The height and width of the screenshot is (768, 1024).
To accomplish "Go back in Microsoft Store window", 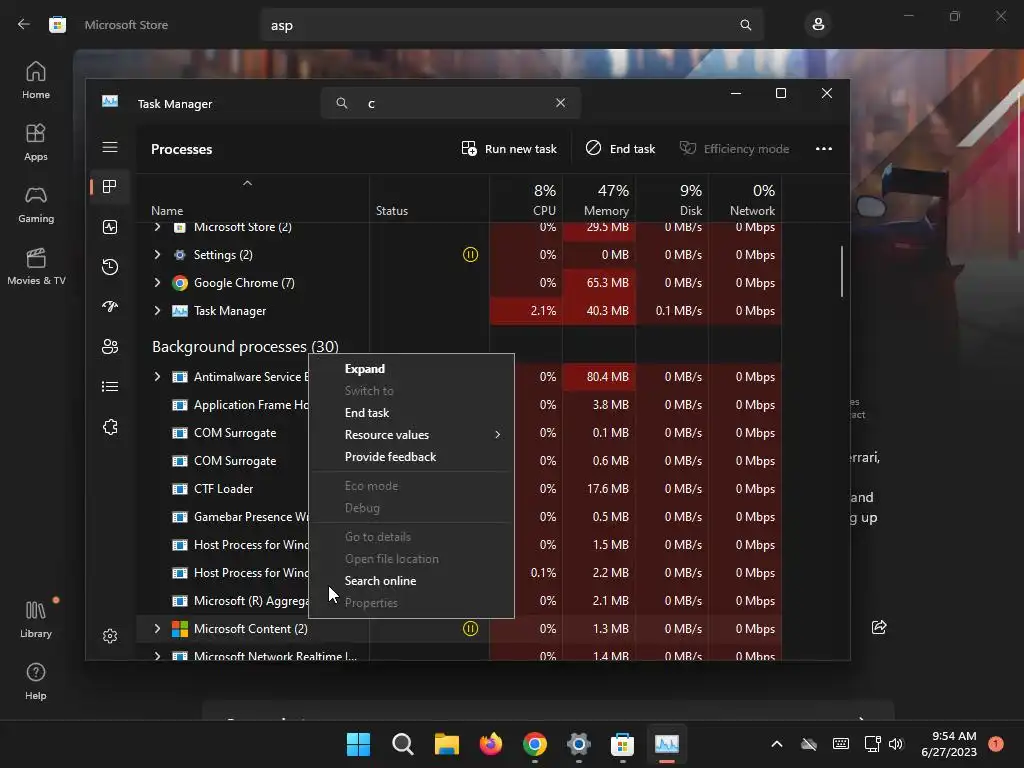I will (x=24, y=25).
